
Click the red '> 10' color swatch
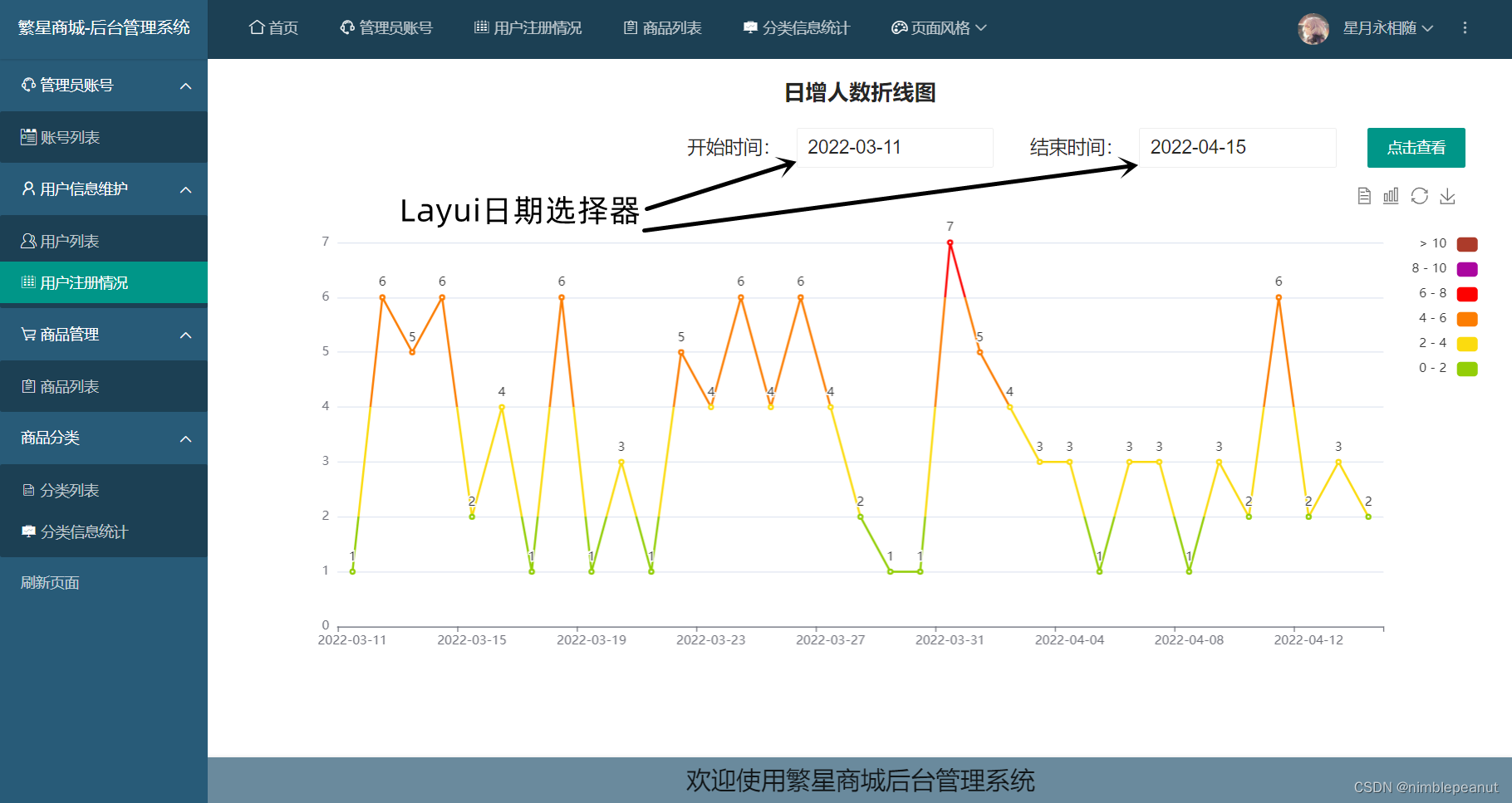[x=1467, y=243]
